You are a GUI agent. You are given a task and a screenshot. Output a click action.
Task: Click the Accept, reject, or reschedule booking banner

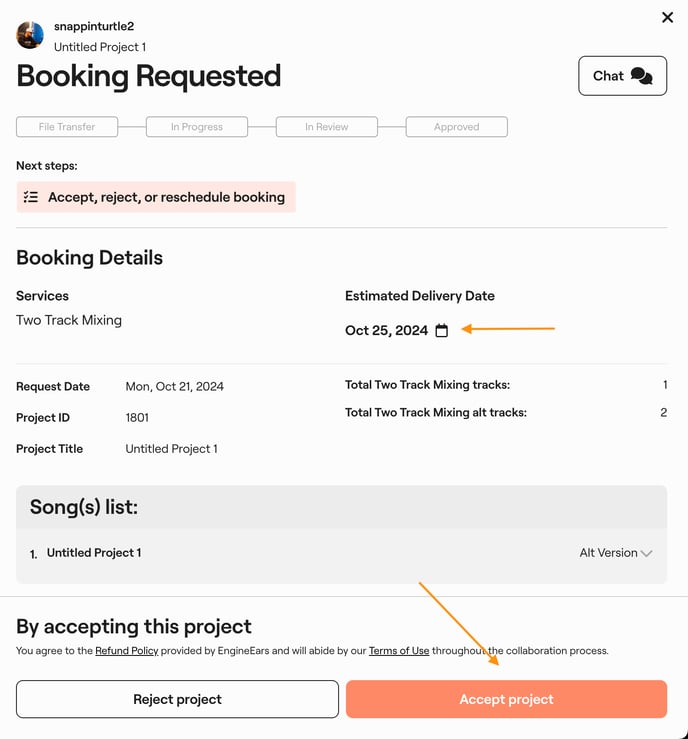pos(156,197)
